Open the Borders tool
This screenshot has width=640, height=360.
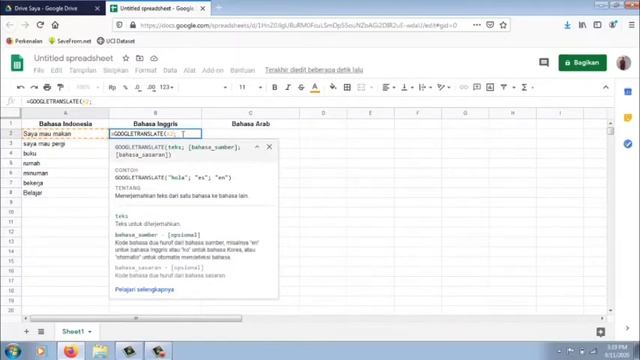347,87
